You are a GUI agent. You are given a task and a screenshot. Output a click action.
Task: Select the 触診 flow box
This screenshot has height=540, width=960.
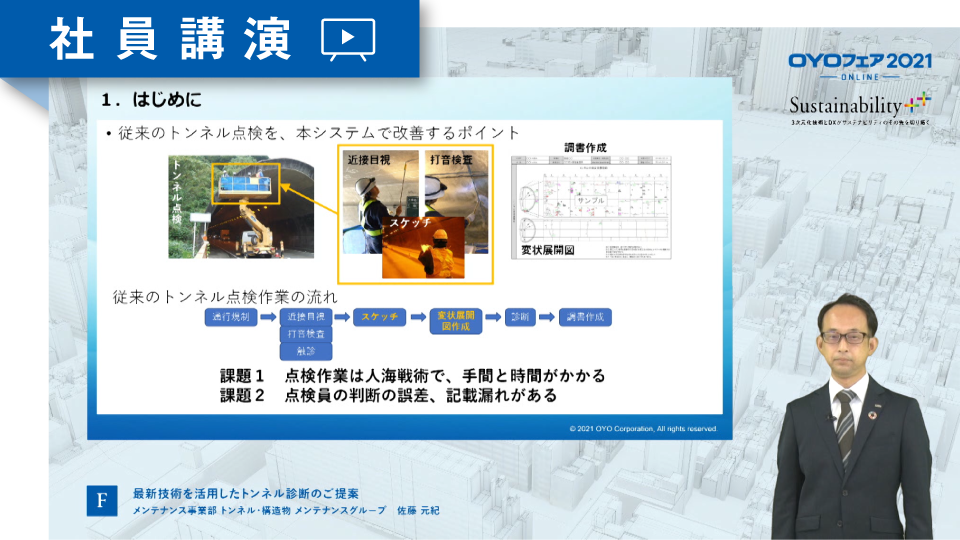tap(306, 351)
